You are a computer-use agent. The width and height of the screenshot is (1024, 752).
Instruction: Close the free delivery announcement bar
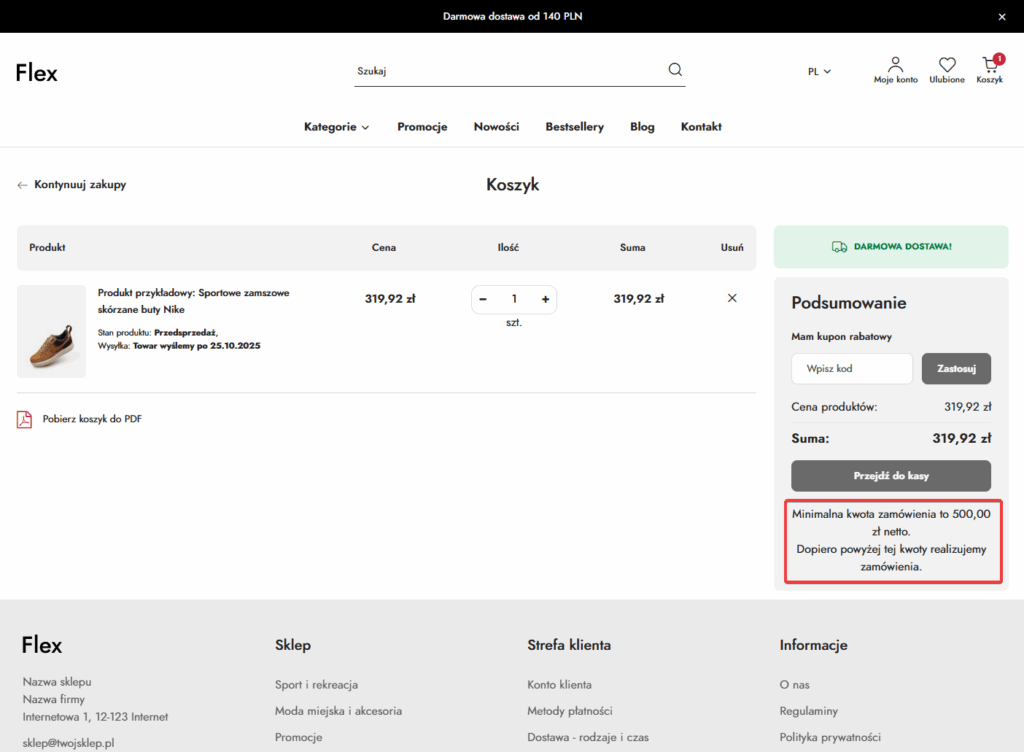tap(1002, 16)
